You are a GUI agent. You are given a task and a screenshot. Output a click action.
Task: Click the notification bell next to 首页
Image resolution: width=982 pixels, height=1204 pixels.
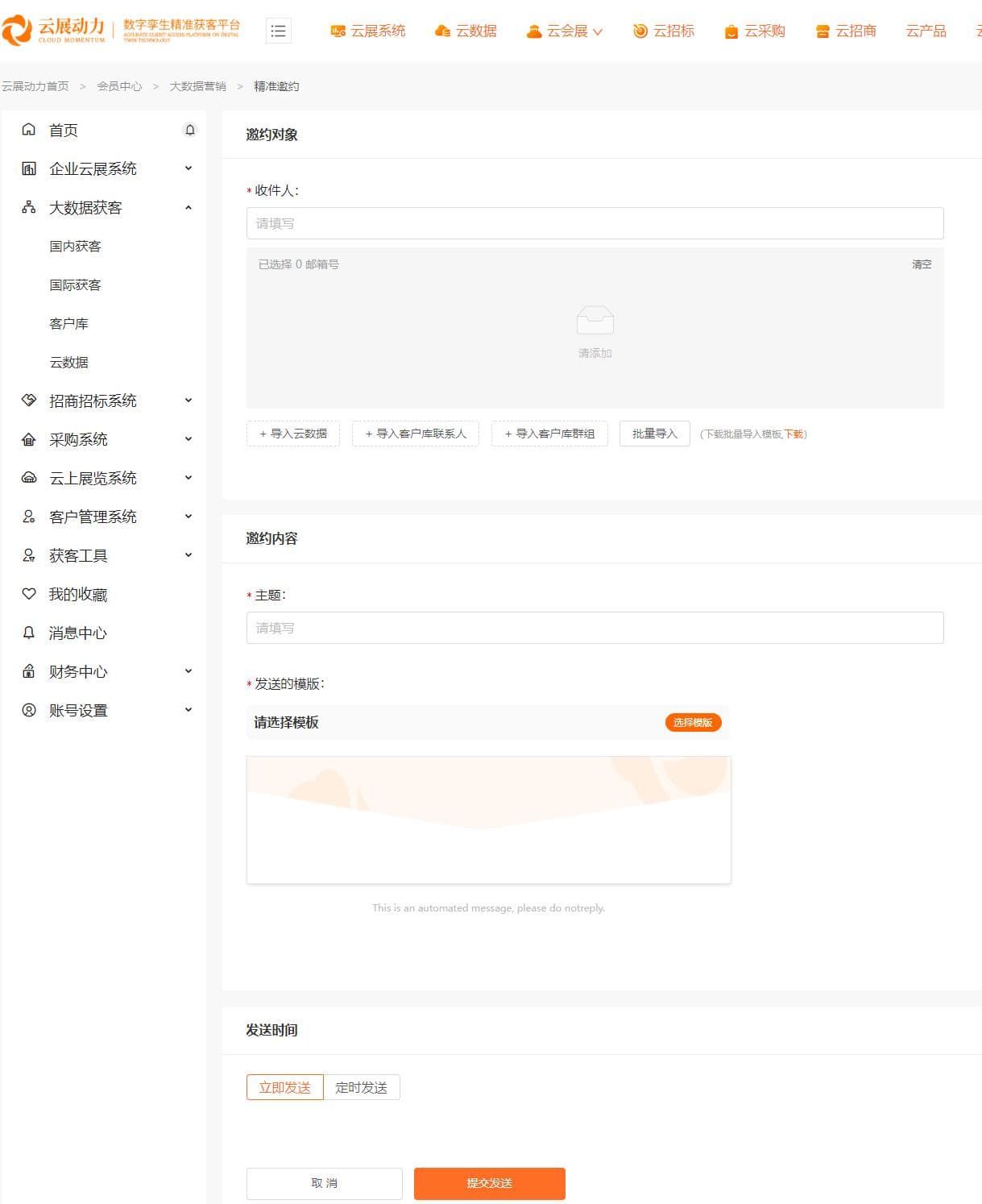click(190, 130)
